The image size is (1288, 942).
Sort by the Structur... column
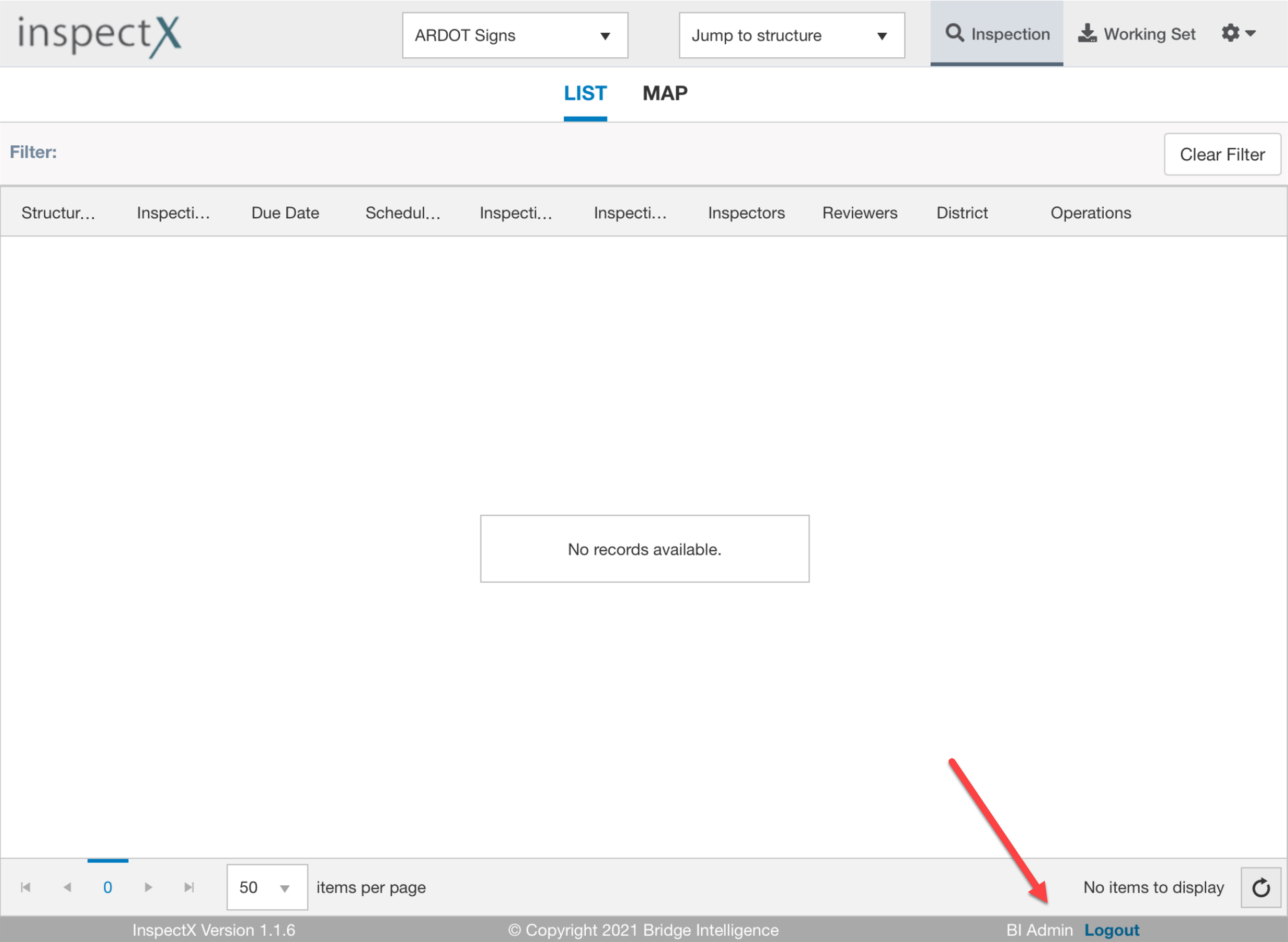click(58, 212)
